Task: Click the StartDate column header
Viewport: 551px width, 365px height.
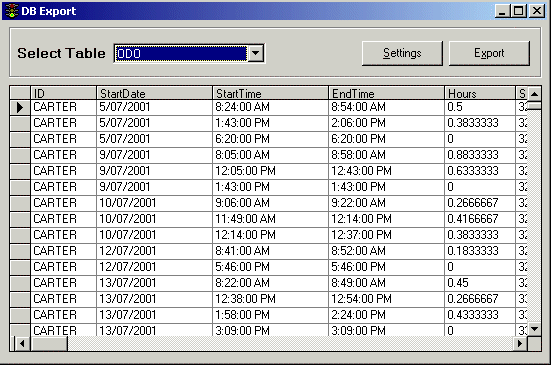Action: pos(154,93)
